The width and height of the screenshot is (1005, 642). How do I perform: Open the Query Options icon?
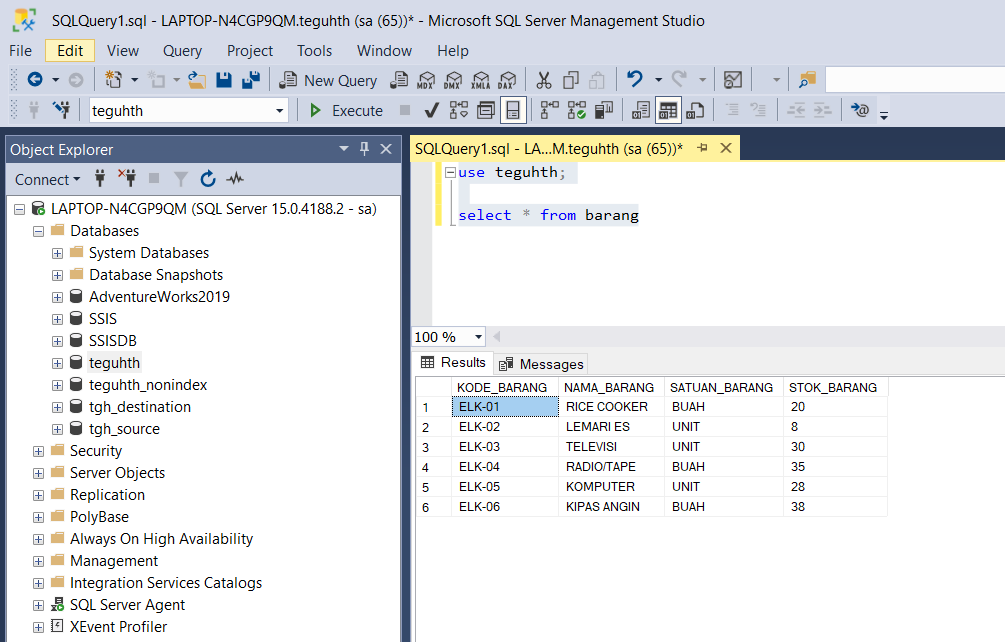pos(486,110)
